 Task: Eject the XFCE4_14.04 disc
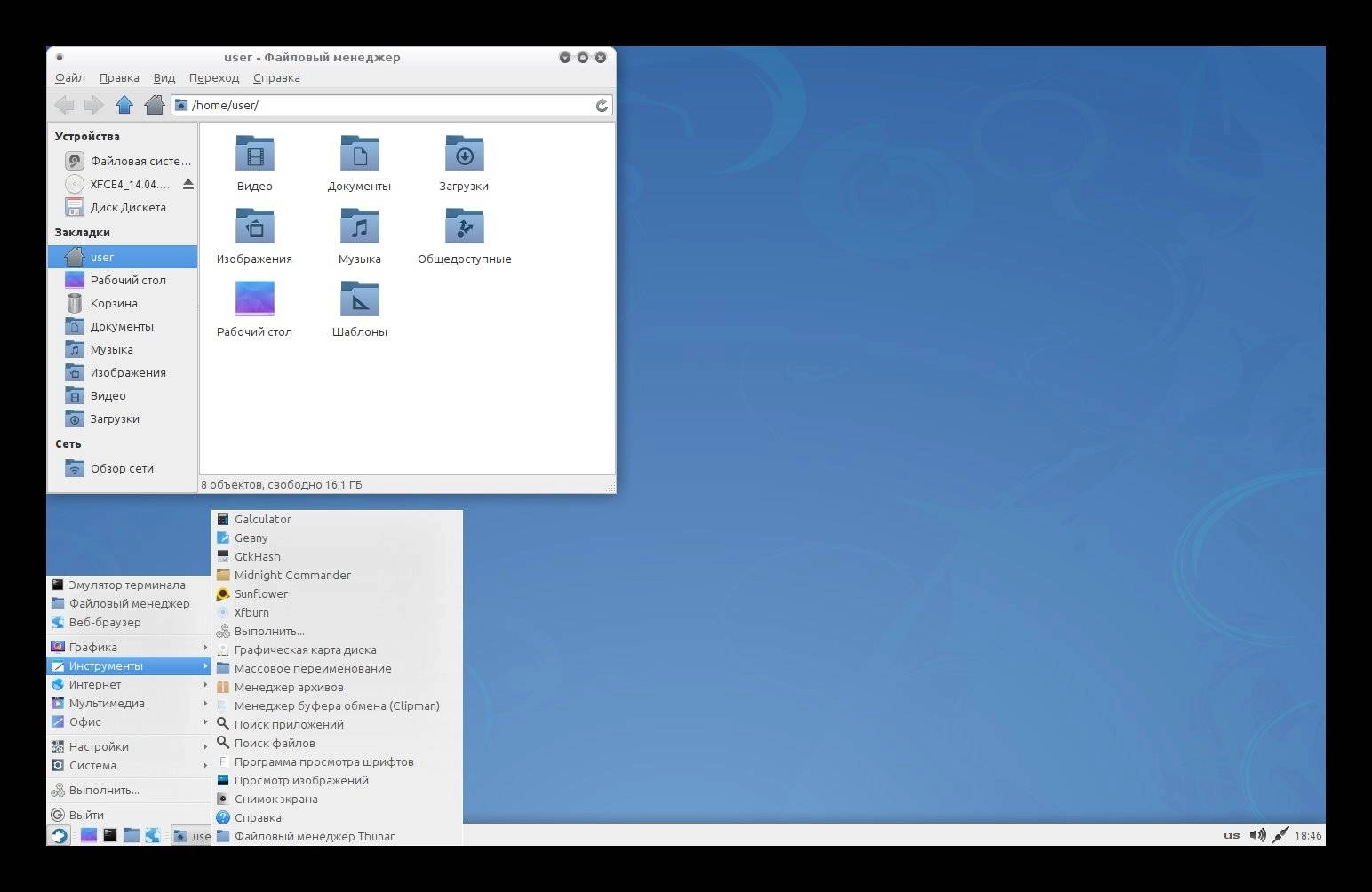coord(187,184)
